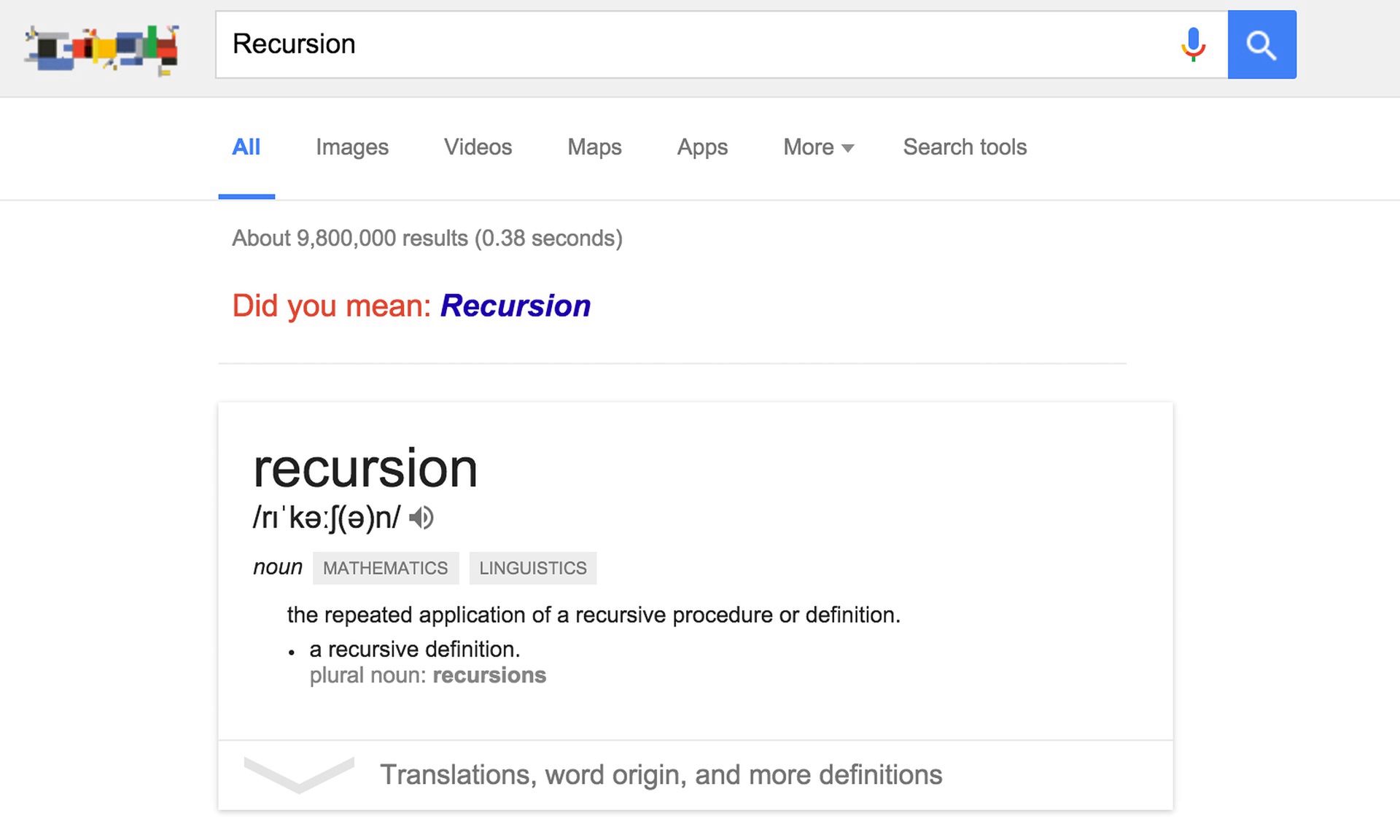This screenshot has height=840, width=1400.
Task: Click 'Translations, word origin, and more definitions'
Action: 661,774
